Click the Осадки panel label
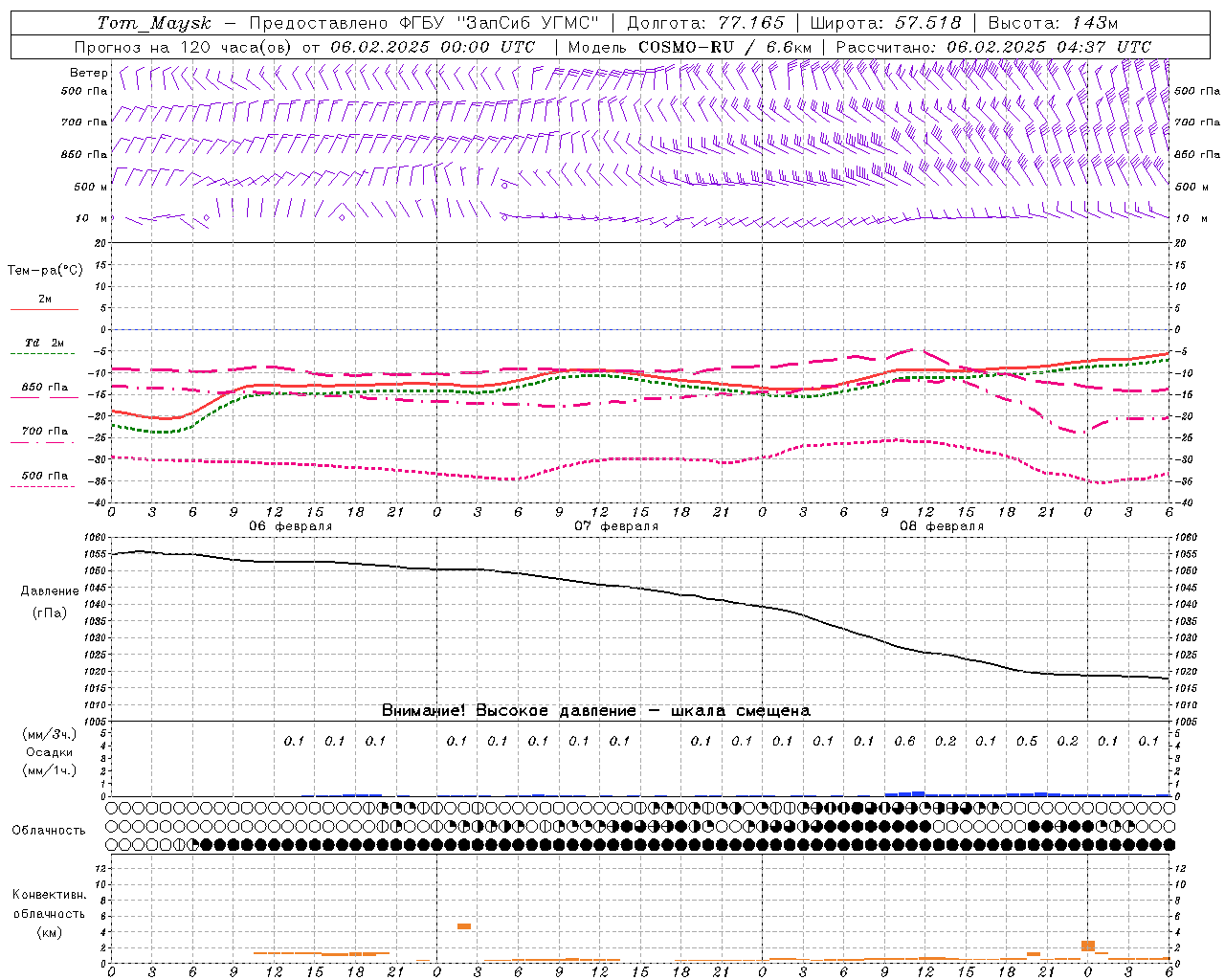The image size is (1225, 980). click(x=49, y=752)
